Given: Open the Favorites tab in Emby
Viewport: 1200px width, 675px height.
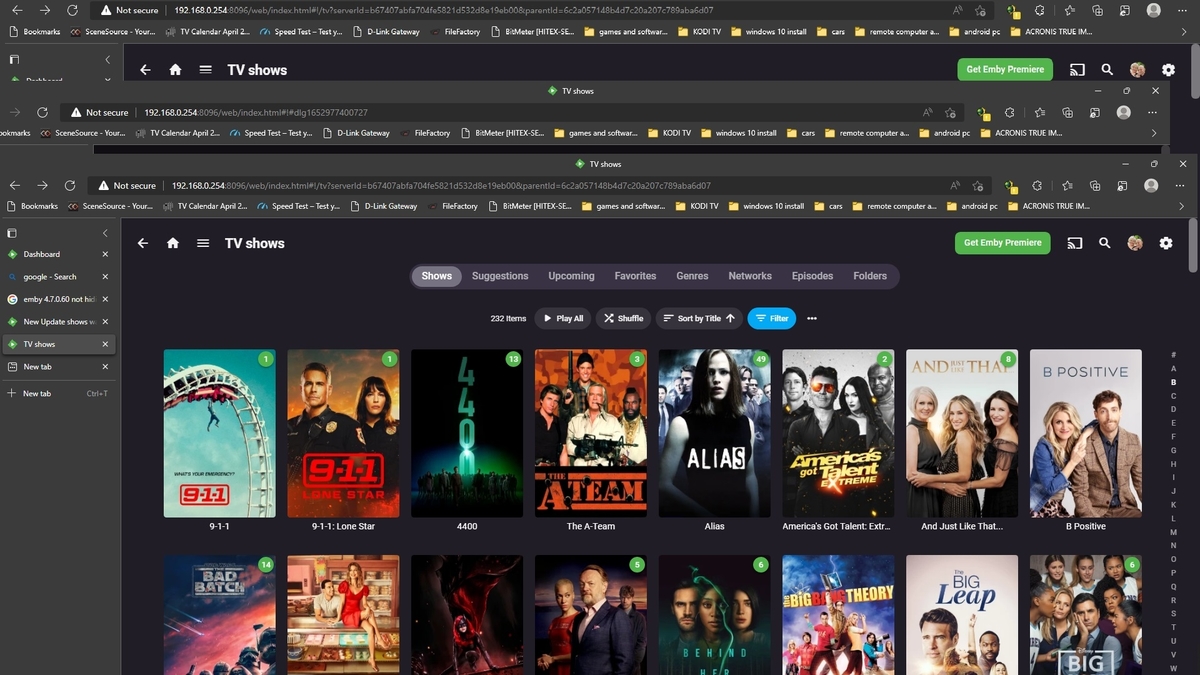Looking at the screenshot, I should pyautogui.click(x=635, y=276).
